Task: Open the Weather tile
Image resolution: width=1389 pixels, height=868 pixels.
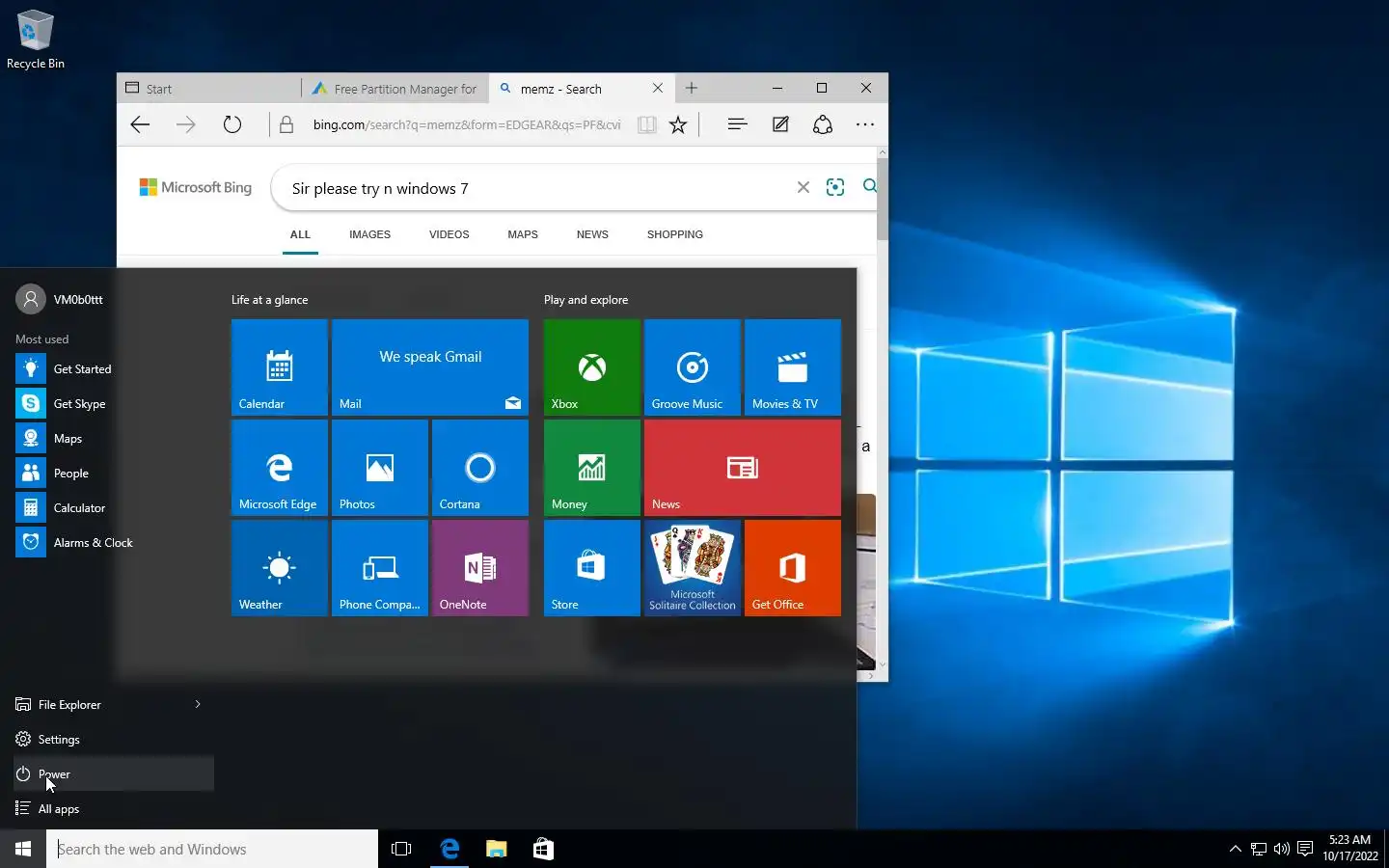Action: point(280,568)
